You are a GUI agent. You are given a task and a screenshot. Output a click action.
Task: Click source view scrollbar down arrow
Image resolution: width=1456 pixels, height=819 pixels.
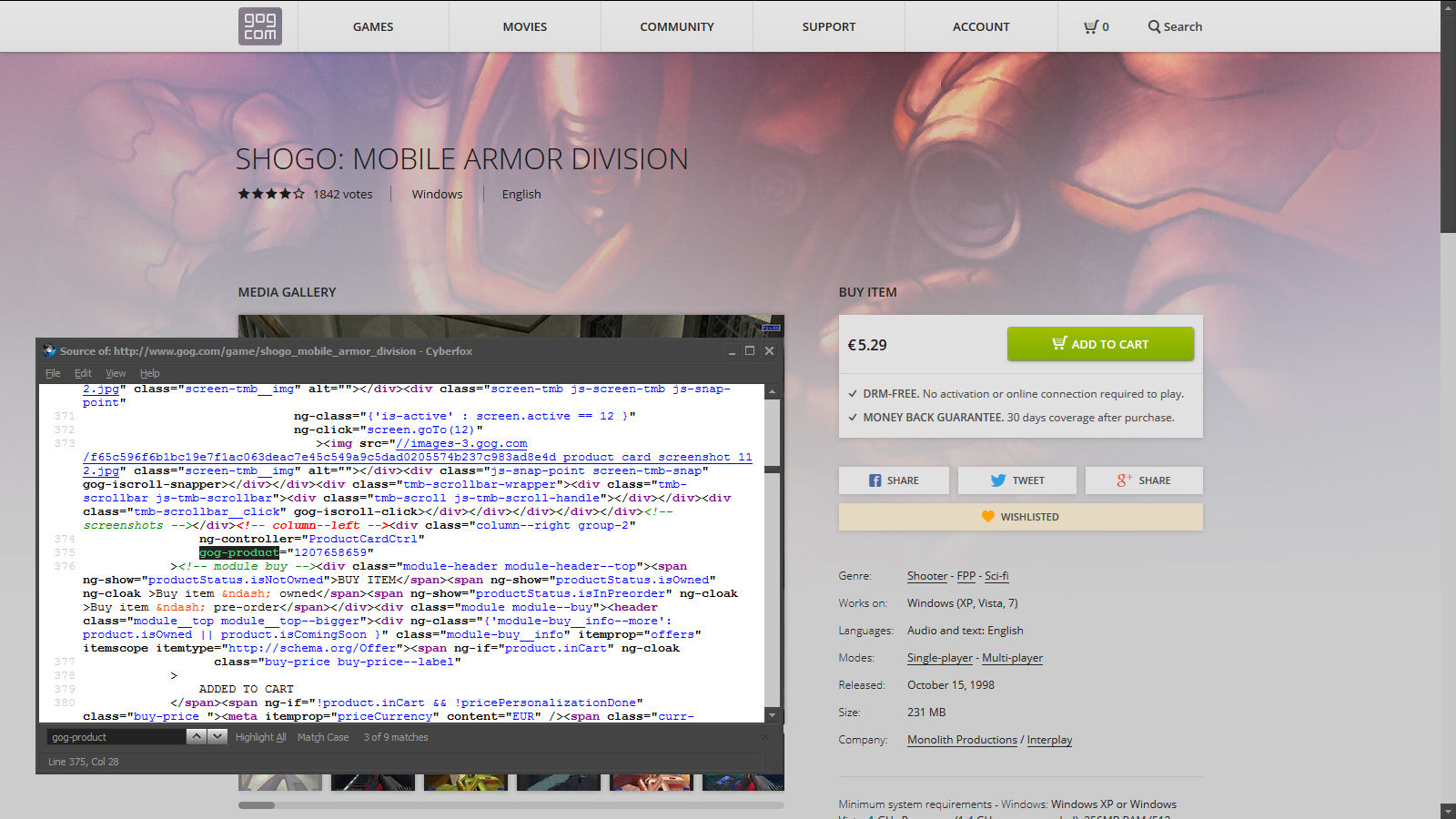tap(772, 715)
